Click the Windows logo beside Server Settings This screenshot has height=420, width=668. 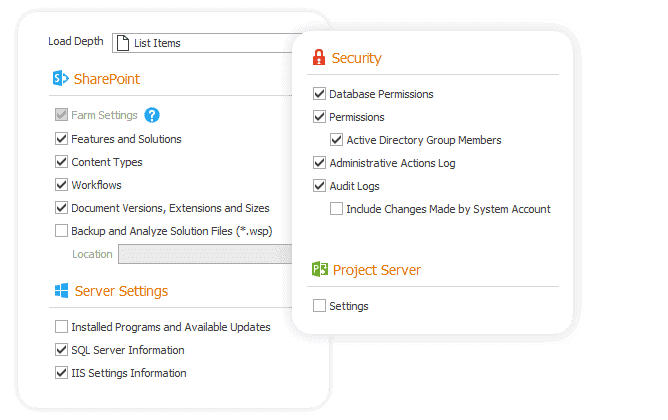pyautogui.click(x=61, y=291)
